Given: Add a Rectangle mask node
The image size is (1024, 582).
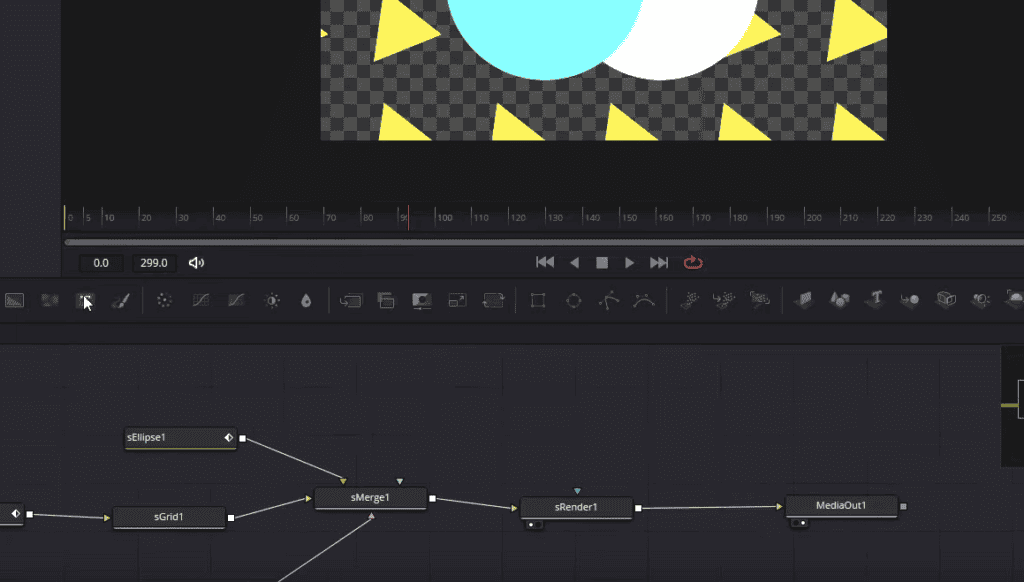Looking at the screenshot, I should click(537, 300).
